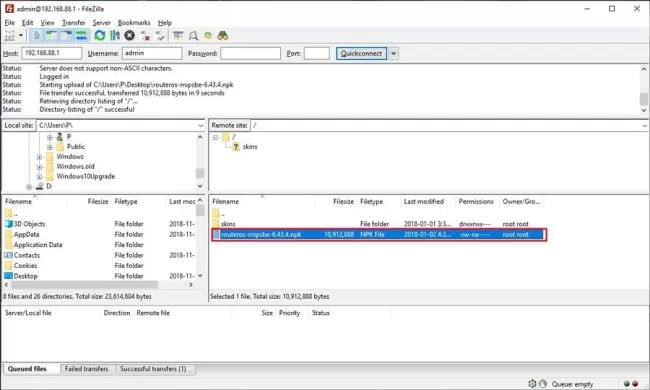Select Windows10Upgrade in the local tree
Screen dimensions: 650x390
coord(85,177)
